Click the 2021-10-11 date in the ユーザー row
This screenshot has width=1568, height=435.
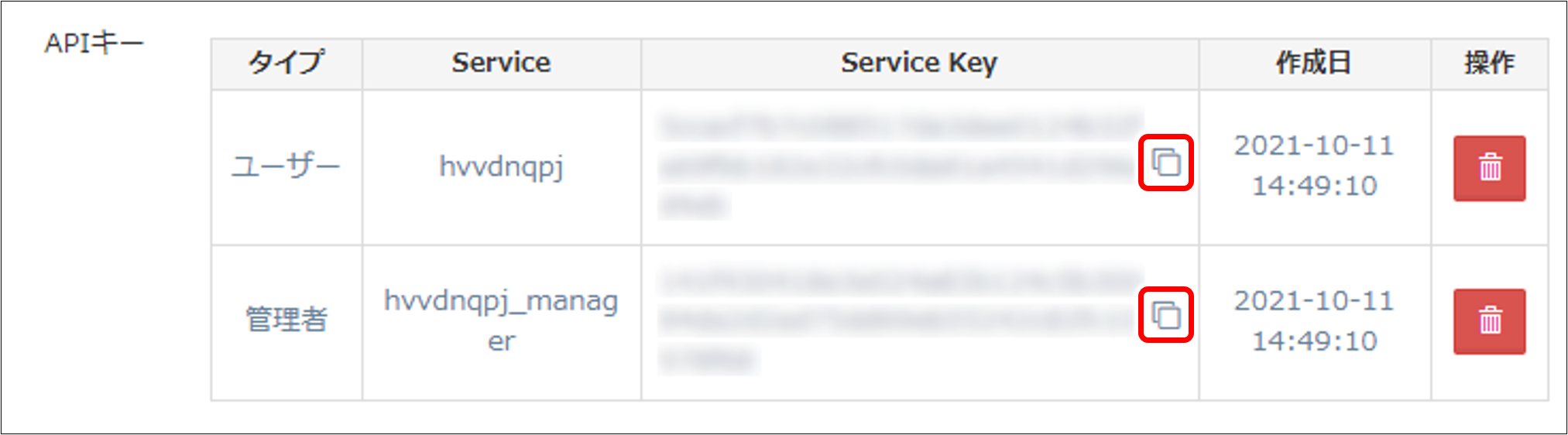pyautogui.click(x=1314, y=146)
